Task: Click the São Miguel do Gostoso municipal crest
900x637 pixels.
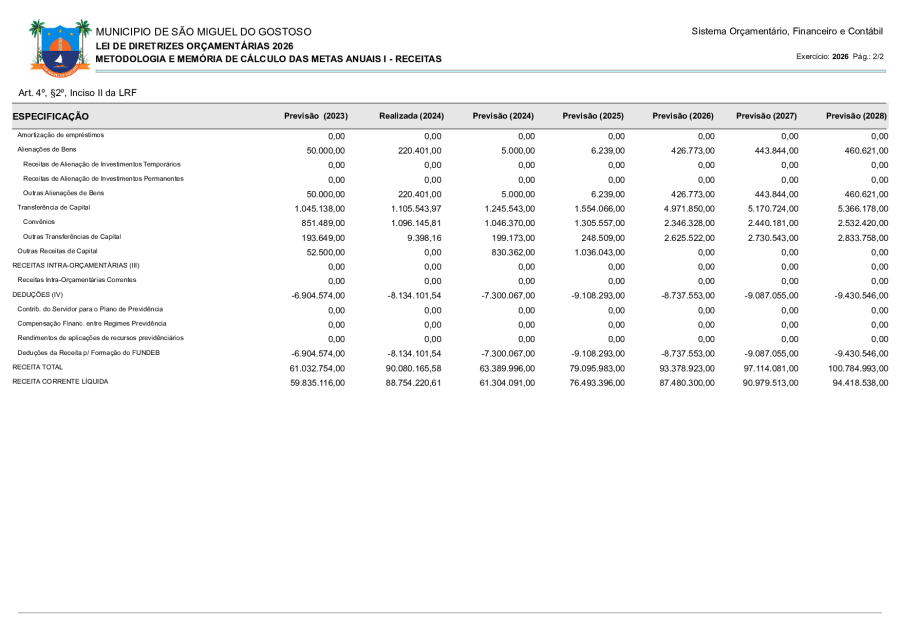Action: pyautogui.click(x=53, y=47)
